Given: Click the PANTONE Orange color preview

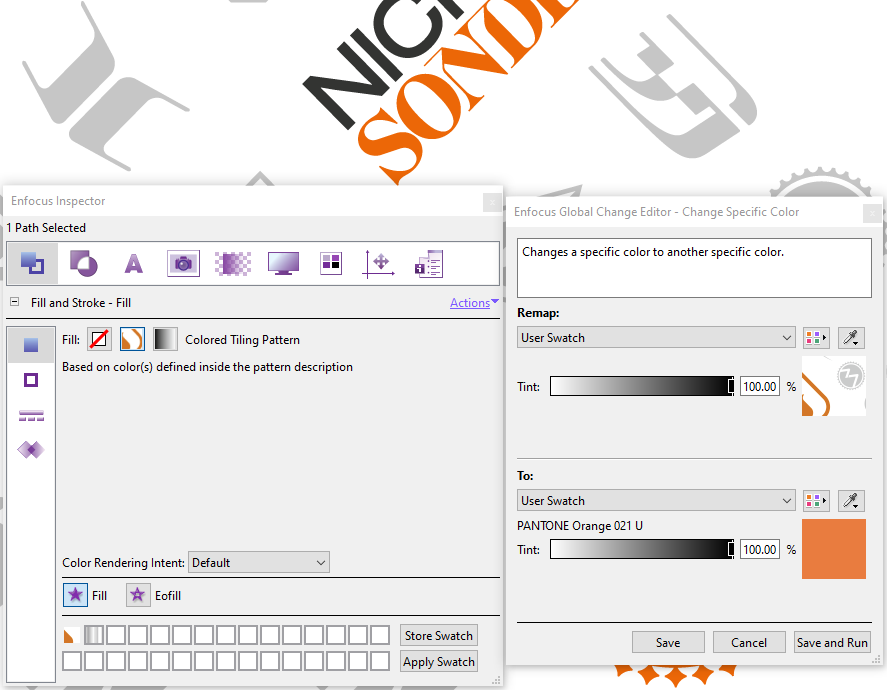Looking at the screenshot, I should [834, 549].
